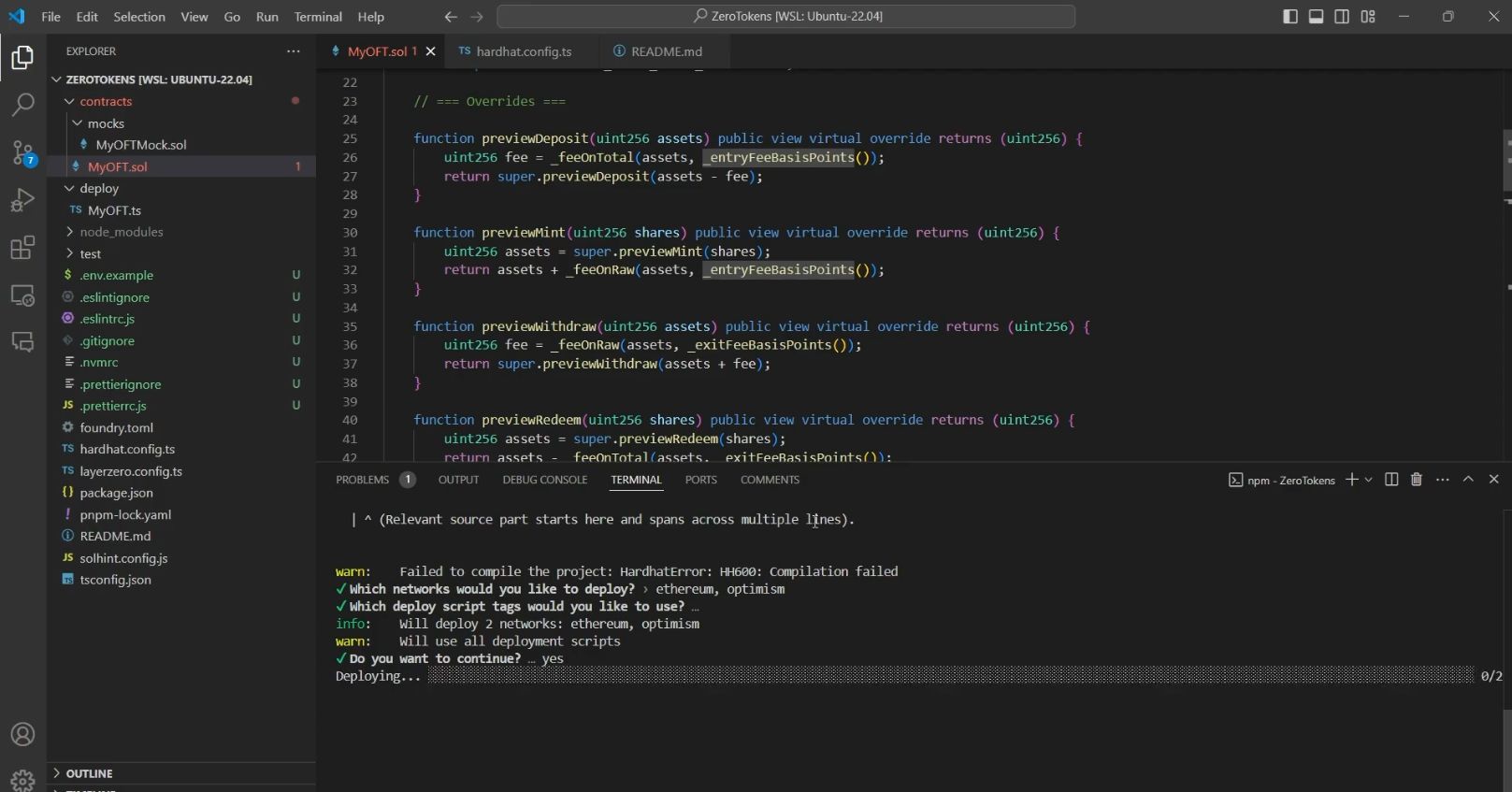Image resolution: width=1512 pixels, height=792 pixels.
Task: Open the Remote Explorer icon
Action: (22, 295)
